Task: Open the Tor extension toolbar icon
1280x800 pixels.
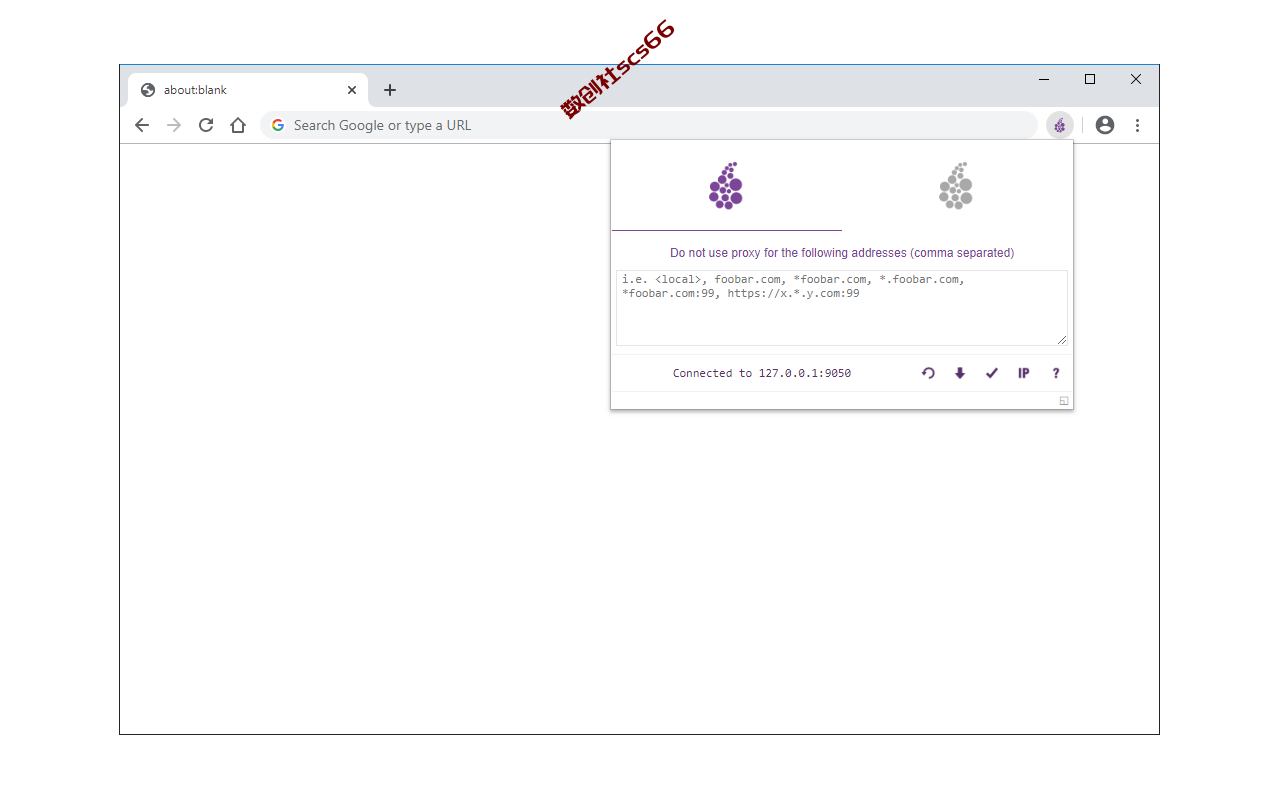Action: point(1060,125)
